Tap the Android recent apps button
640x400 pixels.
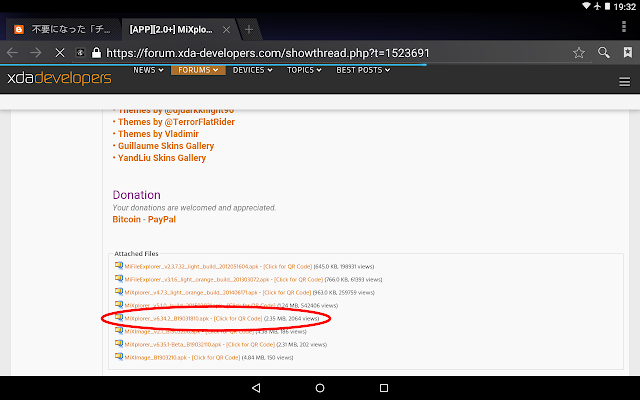(x=384, y=388)
